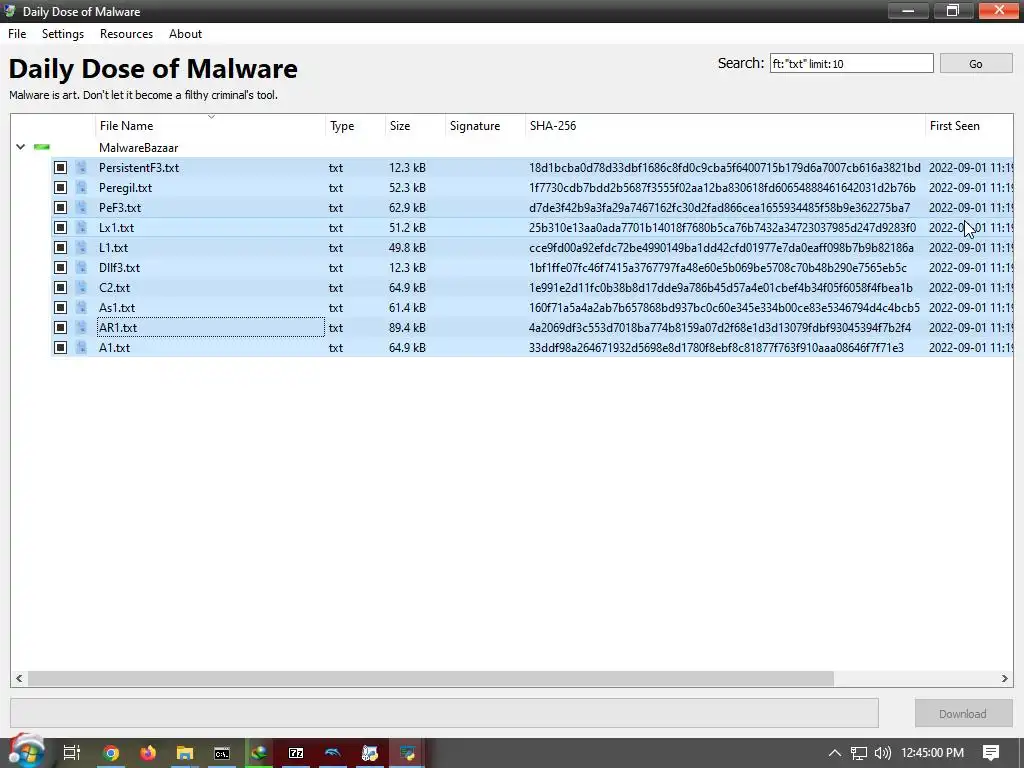
Task: Click the Search input field
Action: point(852,63)
